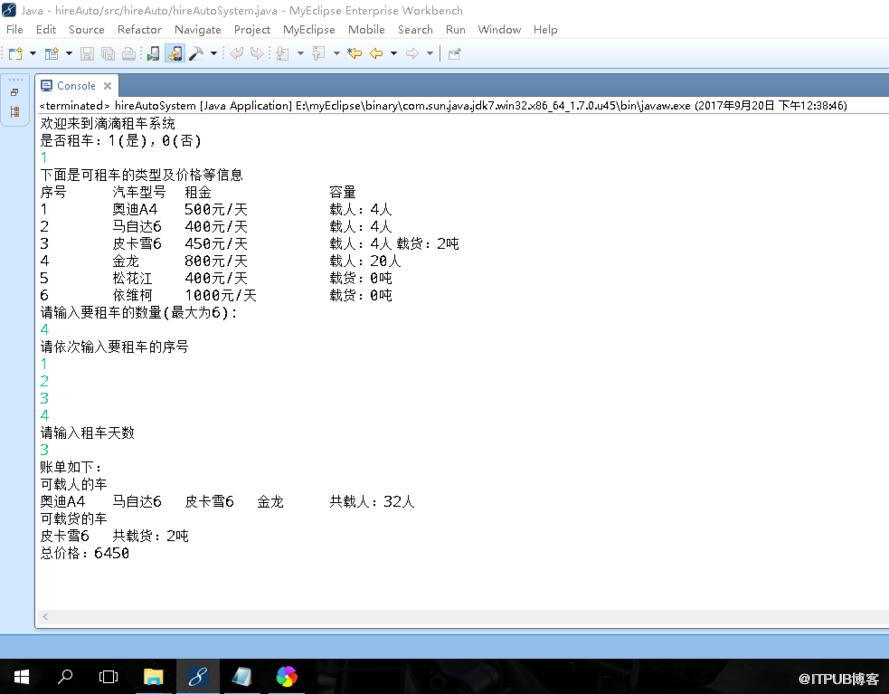
Task: Click the Back navigation arrow
Action: coord(376,54)
